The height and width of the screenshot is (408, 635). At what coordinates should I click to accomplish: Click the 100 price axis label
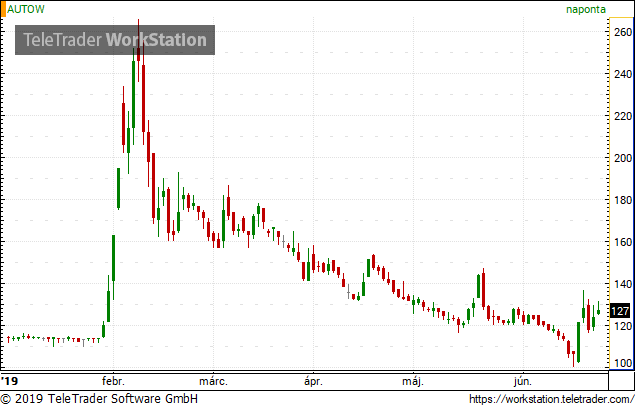(x=623, y=363)
